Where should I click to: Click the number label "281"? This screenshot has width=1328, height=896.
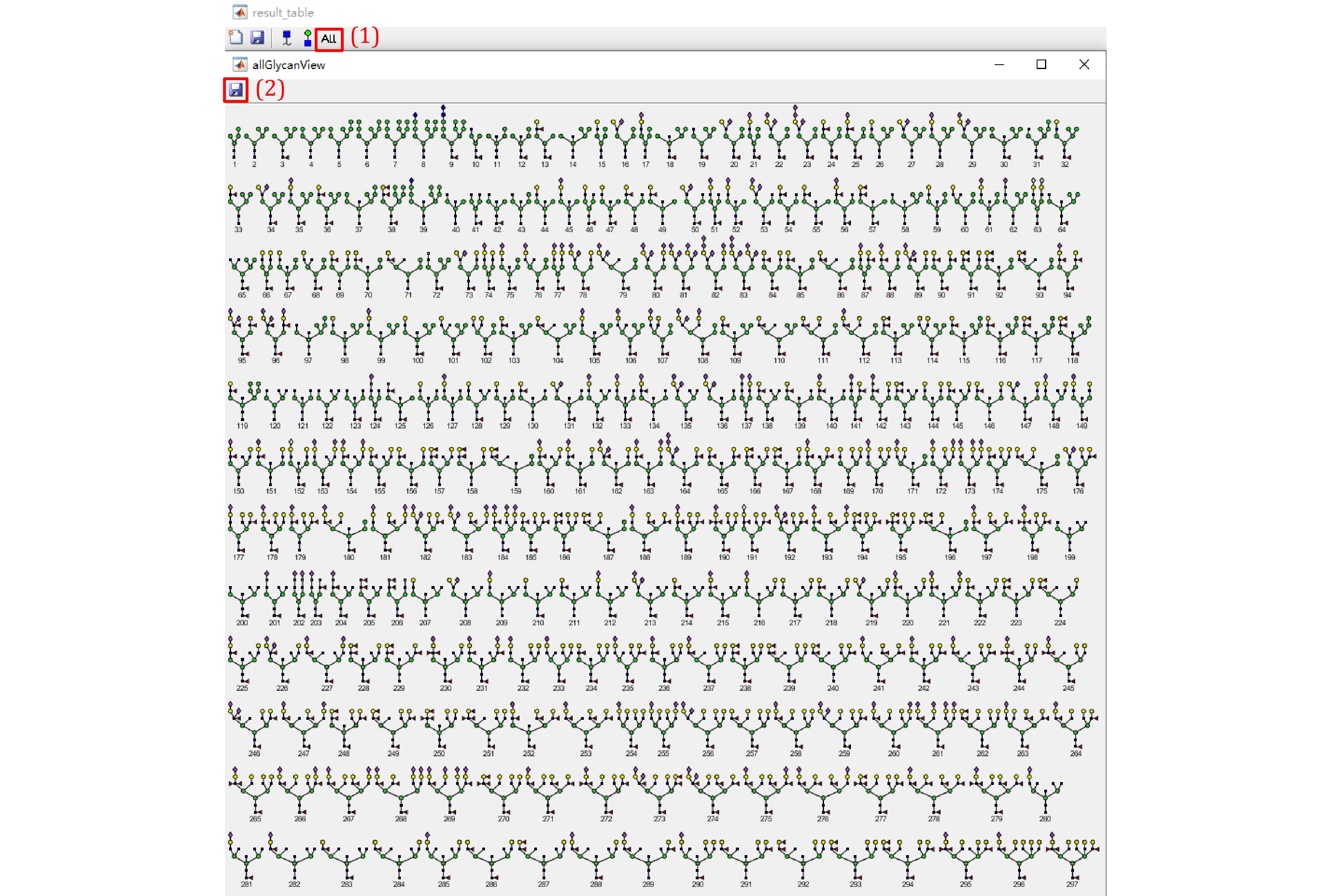point(246,884)
